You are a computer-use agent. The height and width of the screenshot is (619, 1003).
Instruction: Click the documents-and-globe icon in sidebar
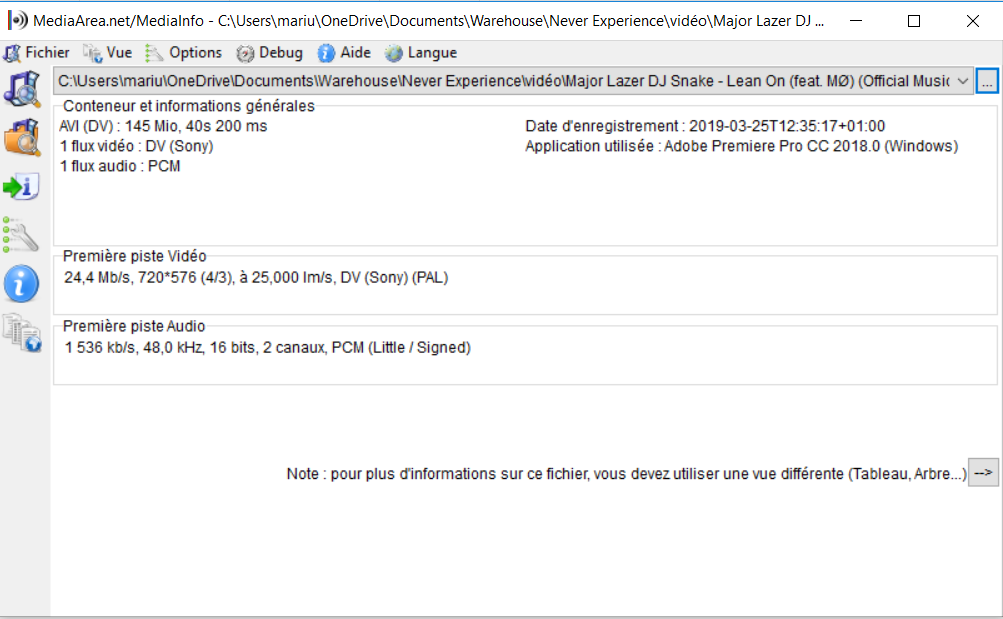click(x=22, y=333)
